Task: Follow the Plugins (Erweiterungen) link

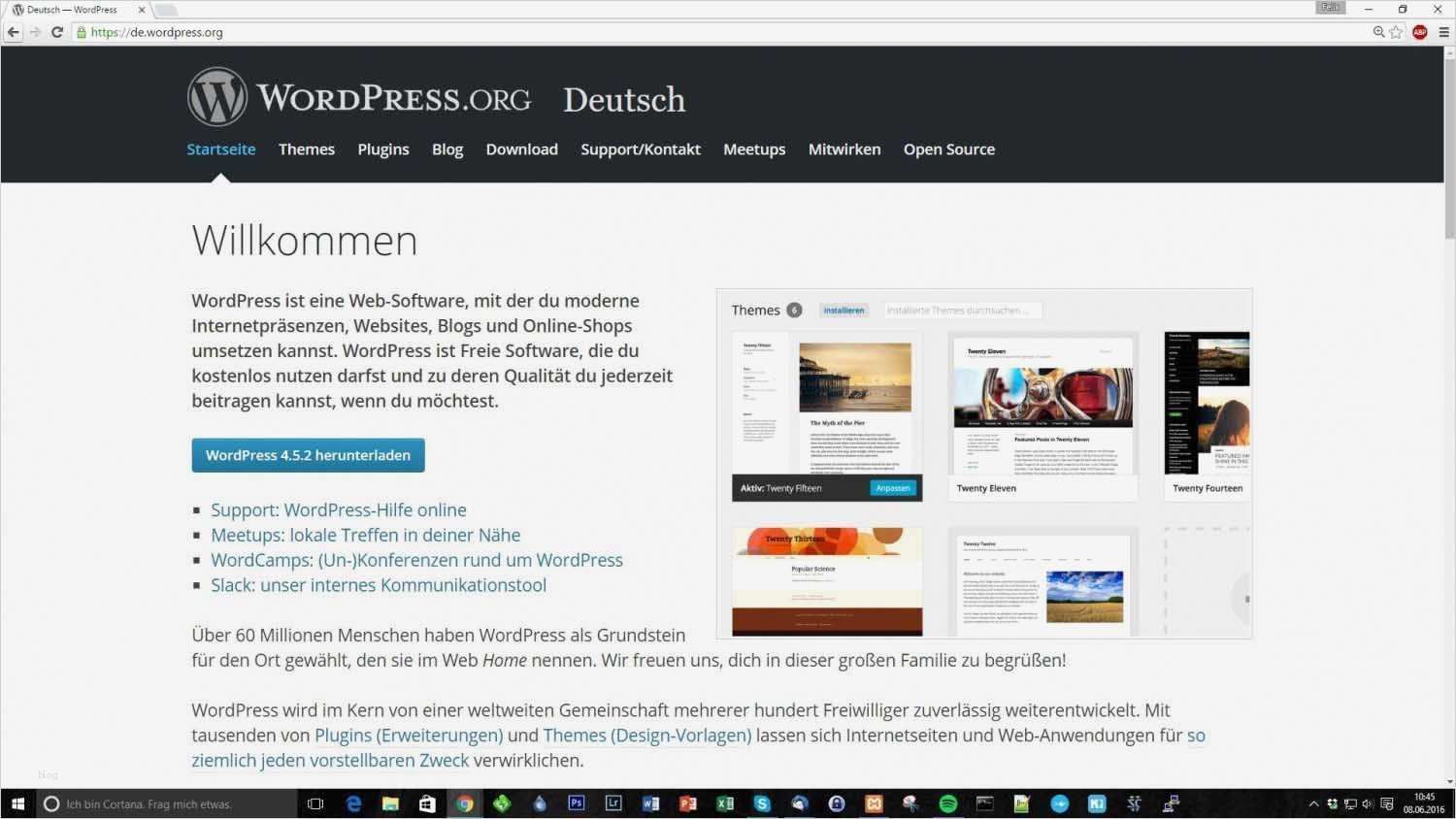Action: click(409, 736)
